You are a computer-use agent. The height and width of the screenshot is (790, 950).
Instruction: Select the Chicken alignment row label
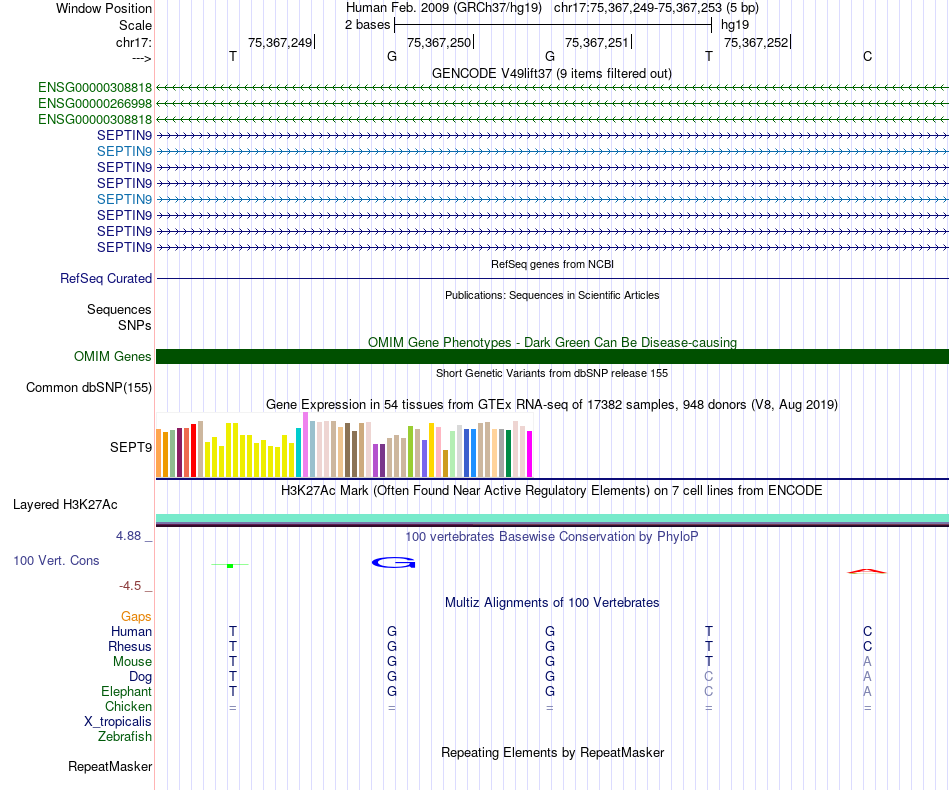[x=128, y=706]
